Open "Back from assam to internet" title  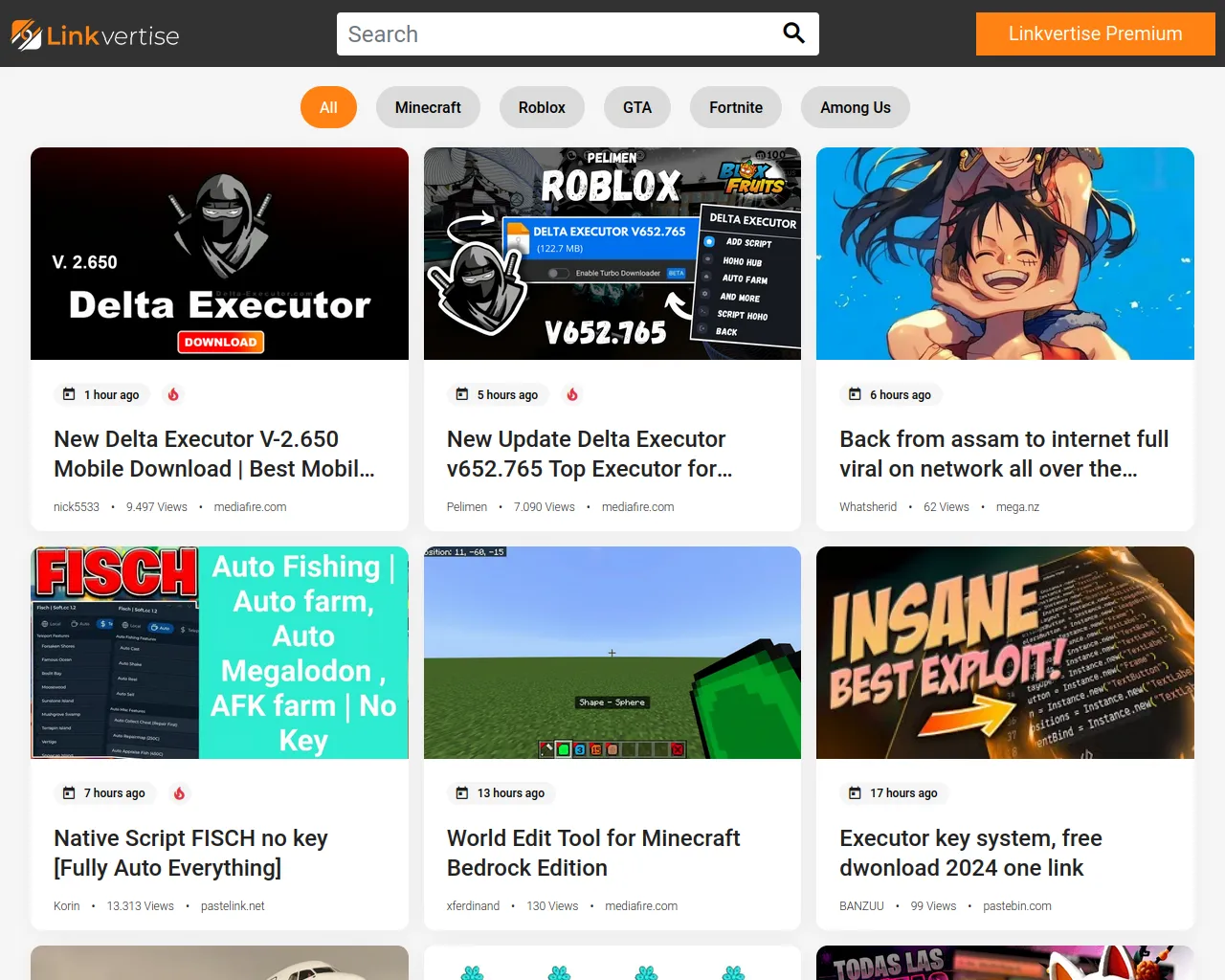point(1004,454)
